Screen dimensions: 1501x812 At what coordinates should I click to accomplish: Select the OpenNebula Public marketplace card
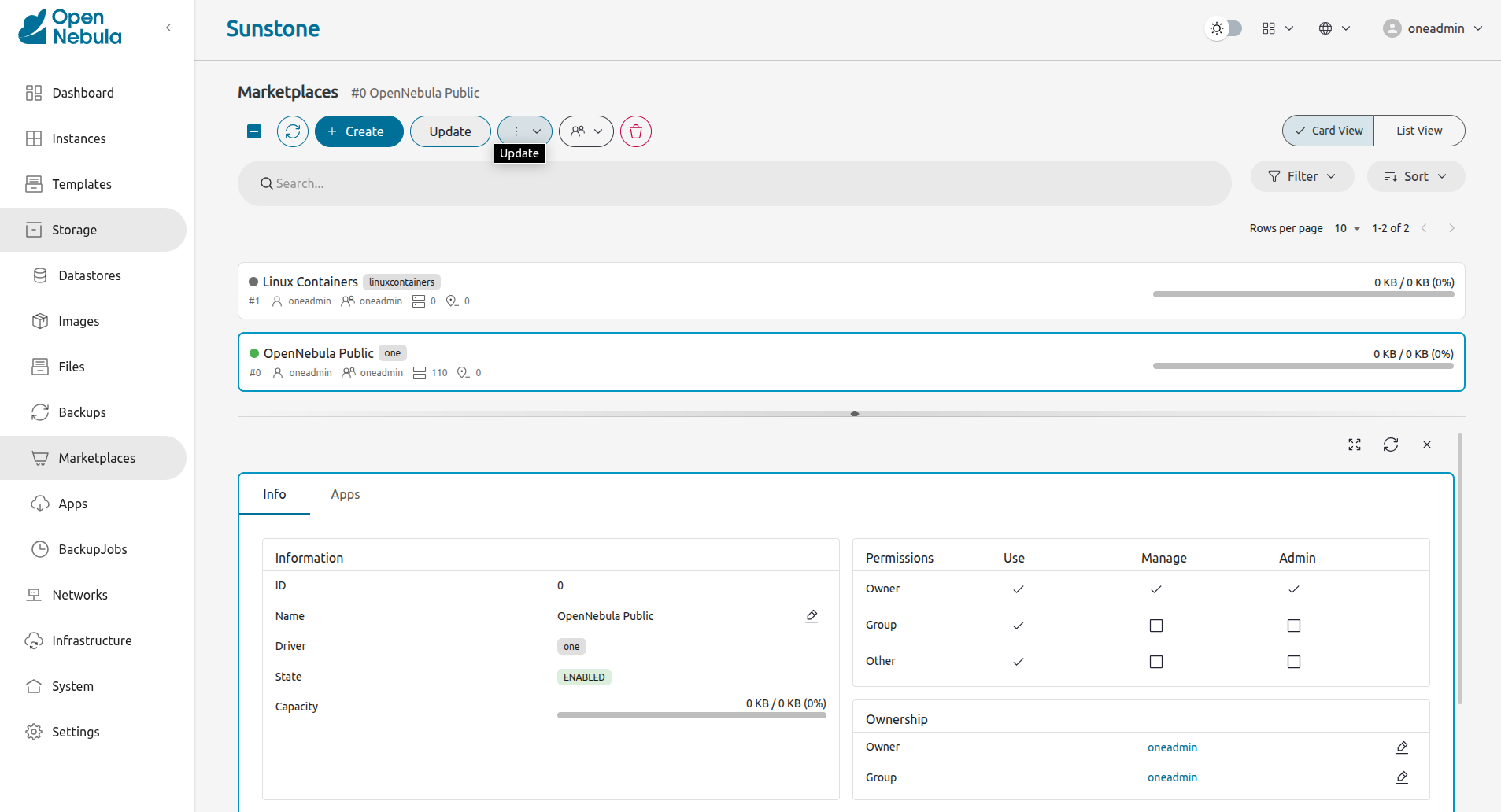pyautogui.click(x=851, y=362)
